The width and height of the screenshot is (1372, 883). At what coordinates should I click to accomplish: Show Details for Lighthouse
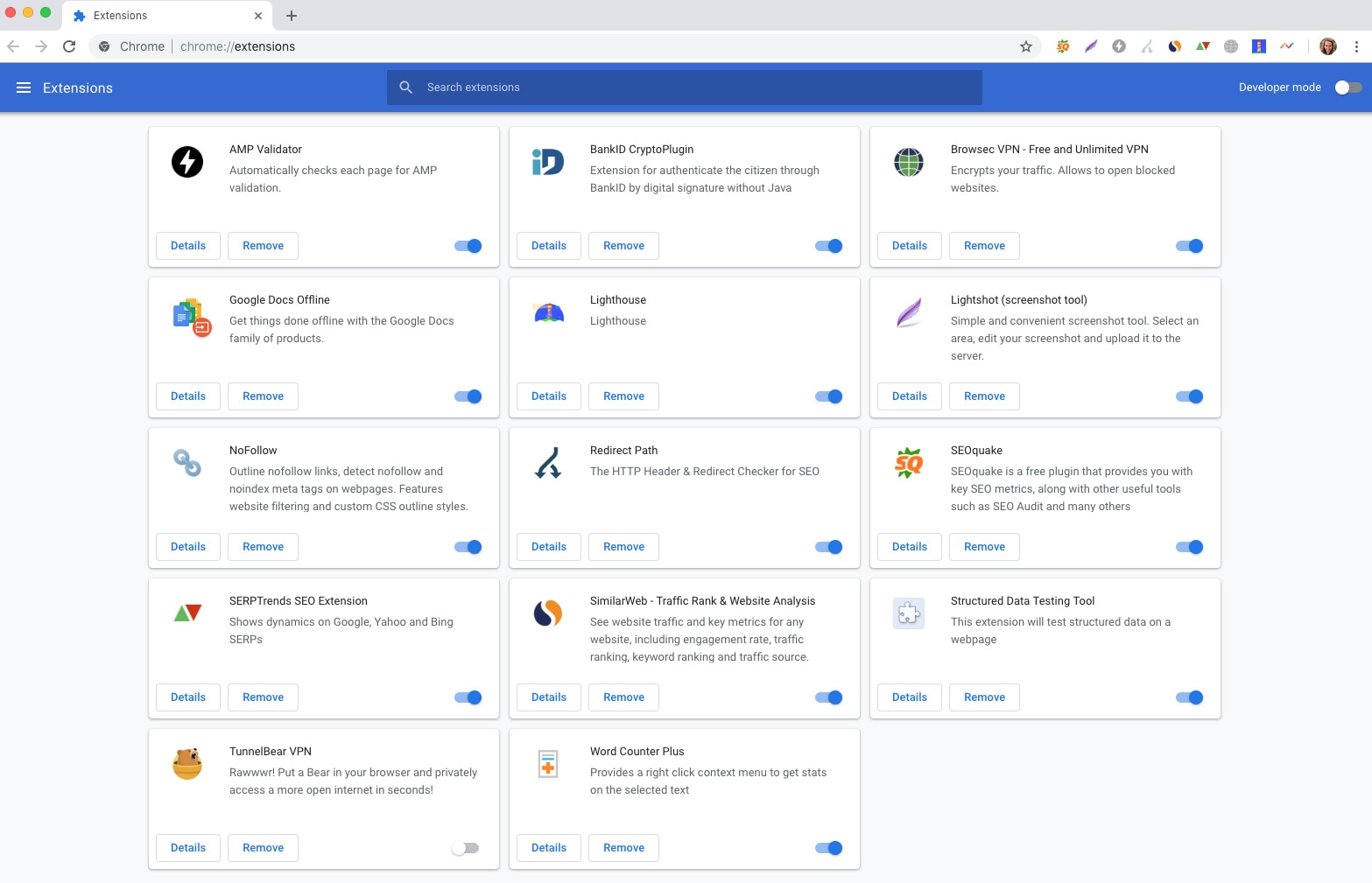[549, 396]
